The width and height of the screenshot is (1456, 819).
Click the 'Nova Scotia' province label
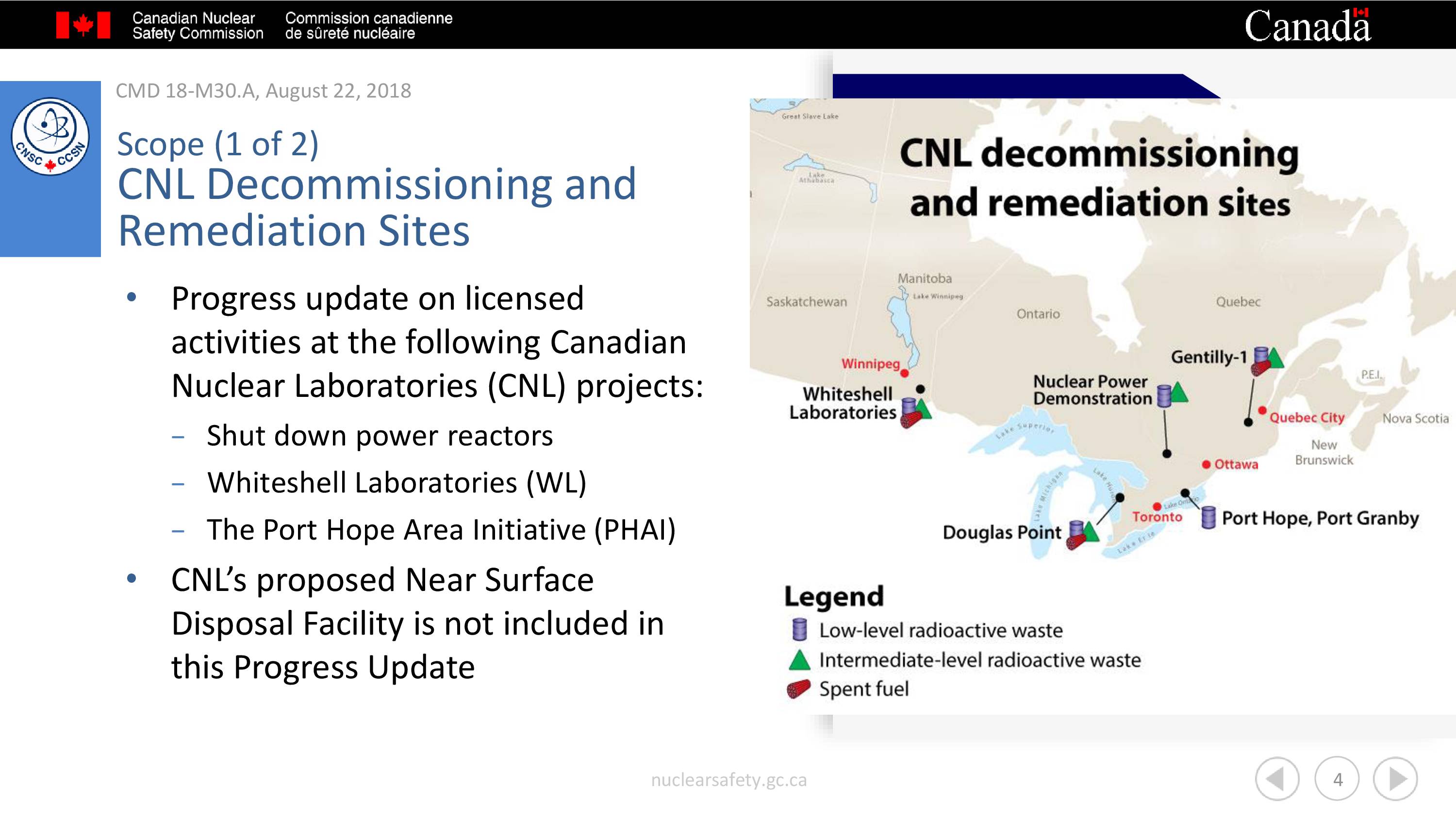pos(1415,418)
